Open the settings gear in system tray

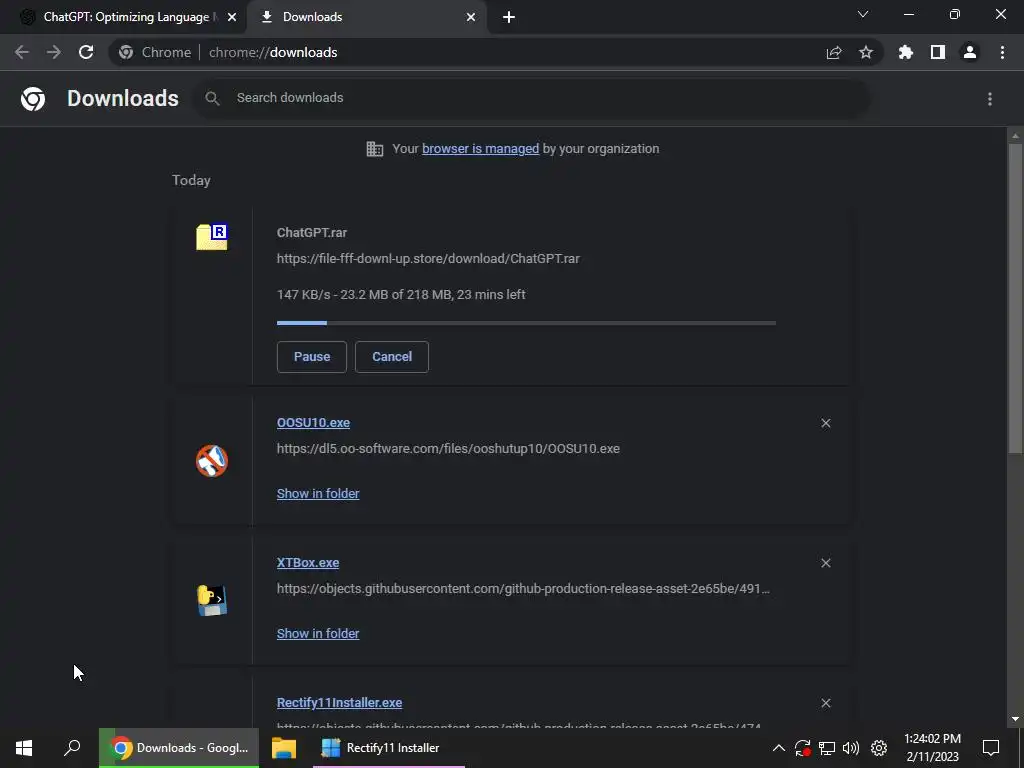[x=879, y=748]
